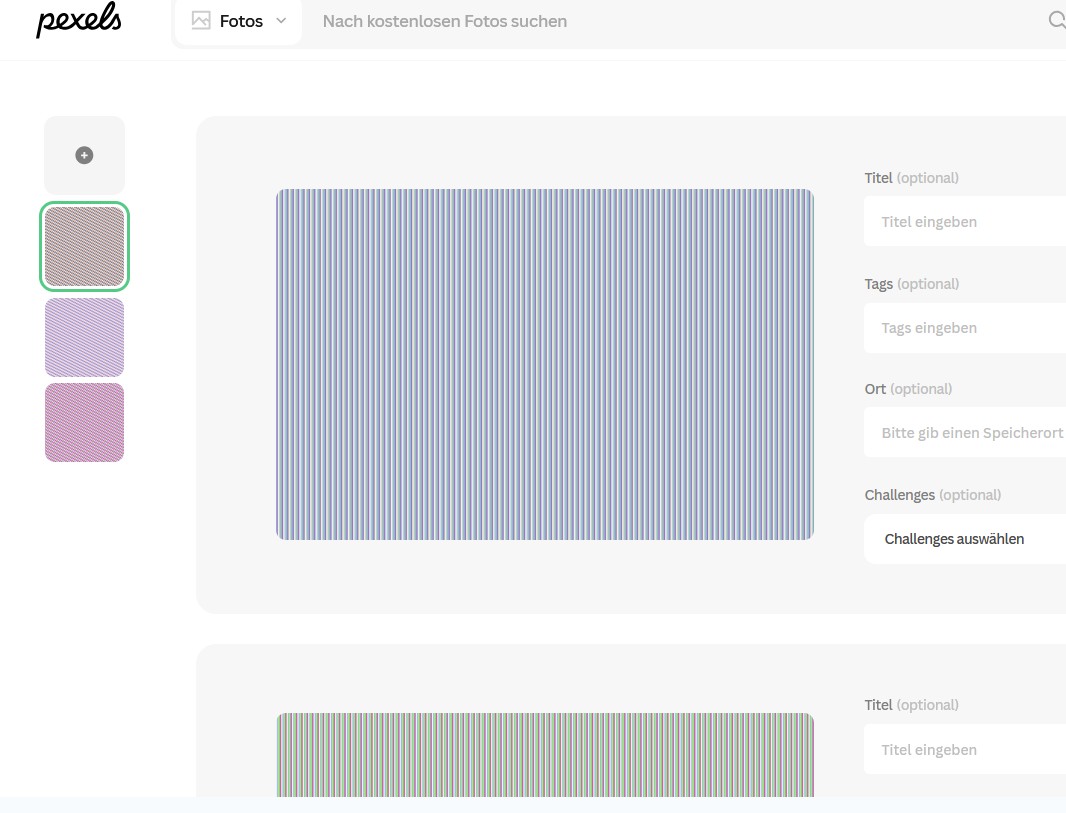The height and width of the screenshot is (813, 1066).
Task: Open the 'Challenges auswählen' dropdown
Action: click(965, 539)
